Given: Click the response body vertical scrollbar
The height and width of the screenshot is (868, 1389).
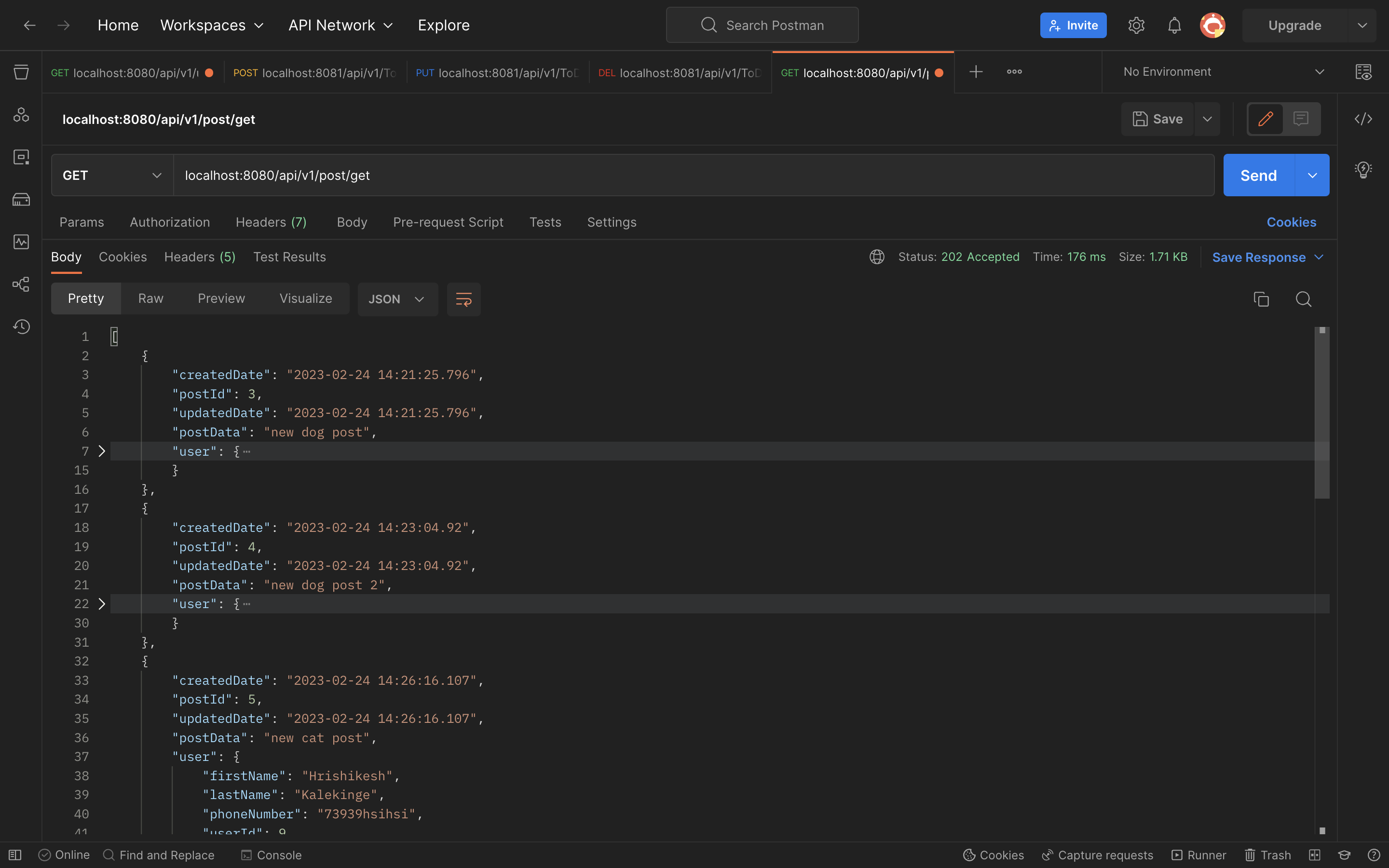Looking at the screenshot, I should (1322, 413).
